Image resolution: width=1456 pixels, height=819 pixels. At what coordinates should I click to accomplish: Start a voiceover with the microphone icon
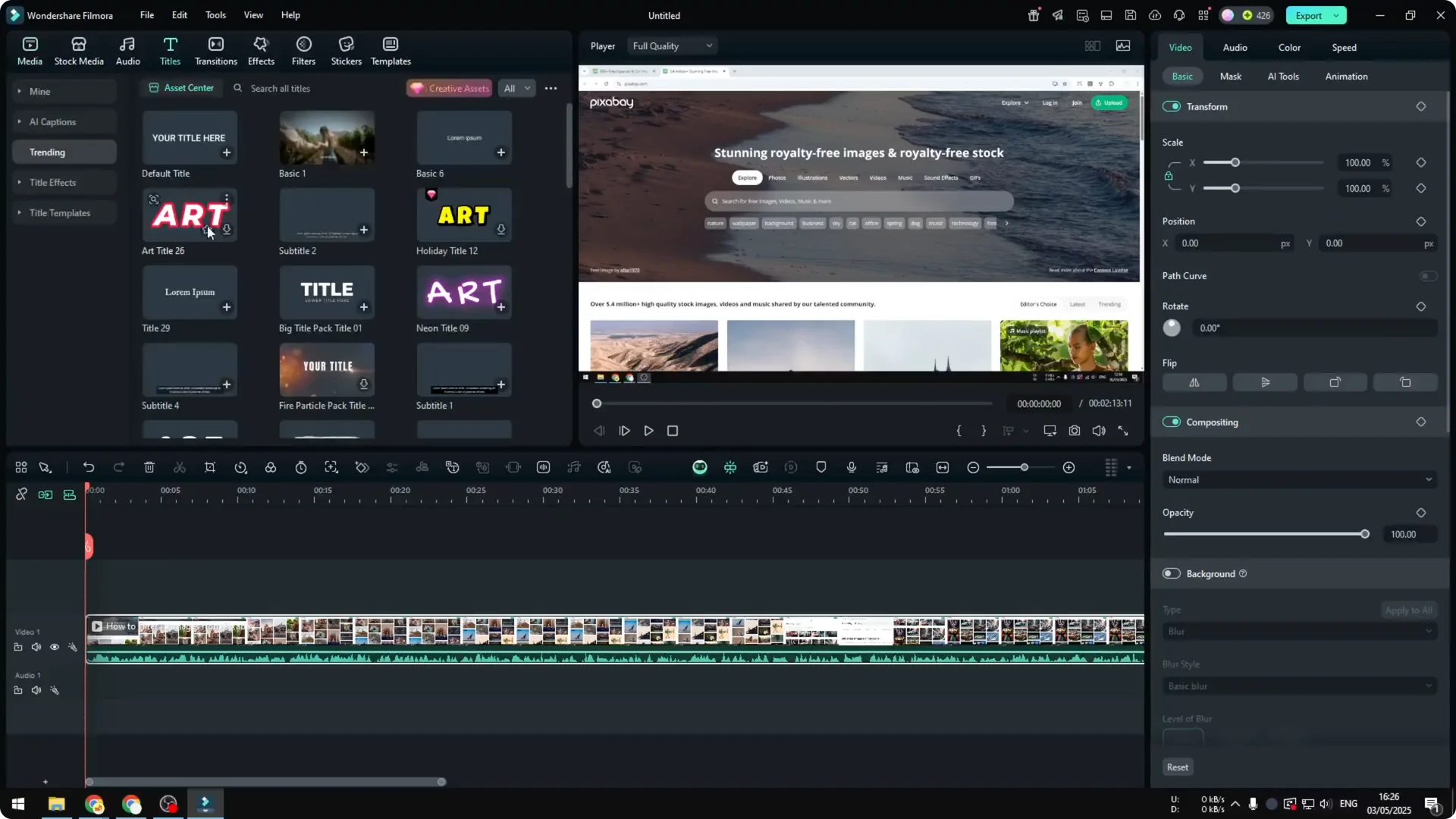pos(852,467)
